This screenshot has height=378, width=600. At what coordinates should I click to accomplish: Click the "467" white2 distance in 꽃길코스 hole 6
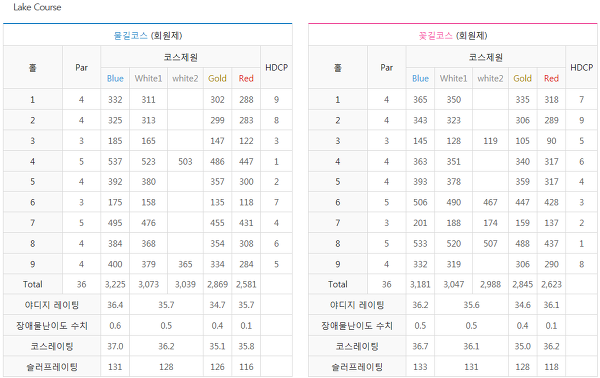(x=490, y=202)
